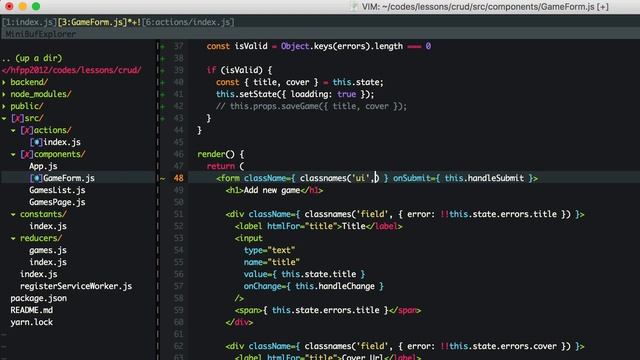This screenshot has width=640, height=360.
Task: Click the node_modules/ folder name
Action: pos(41,94)
